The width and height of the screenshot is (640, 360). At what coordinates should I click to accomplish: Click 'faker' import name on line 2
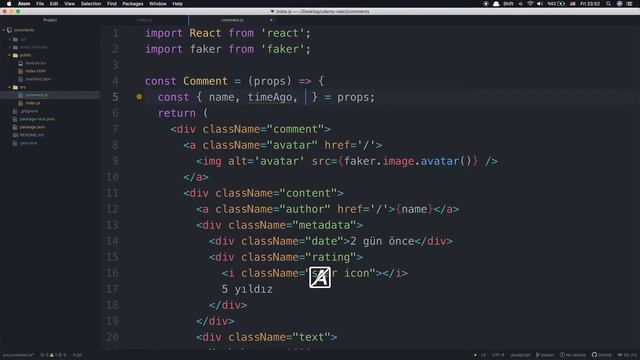205,49
